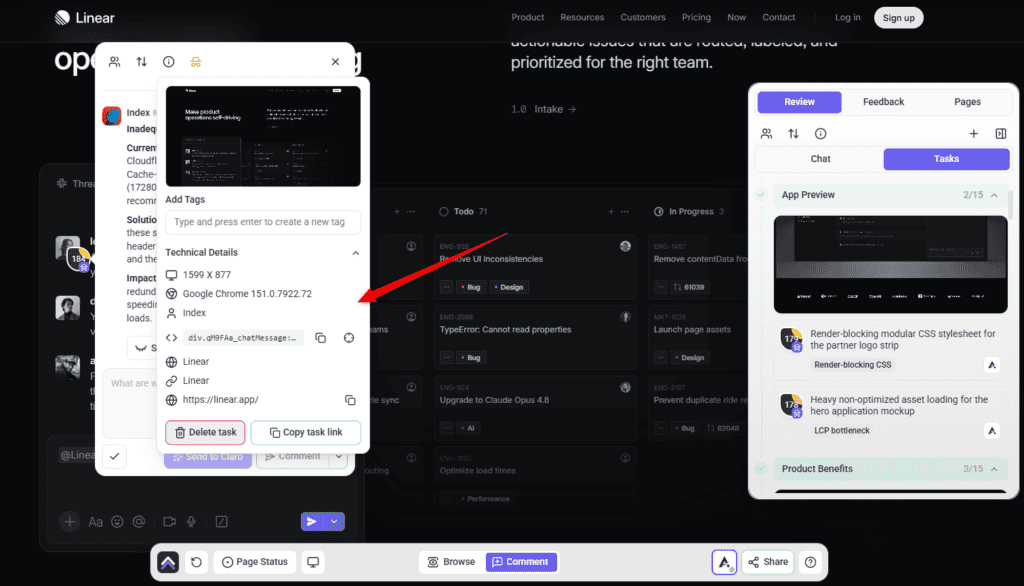Click the task 178 avatar badge
The image size is (1024, 586).
coord(792,406)
